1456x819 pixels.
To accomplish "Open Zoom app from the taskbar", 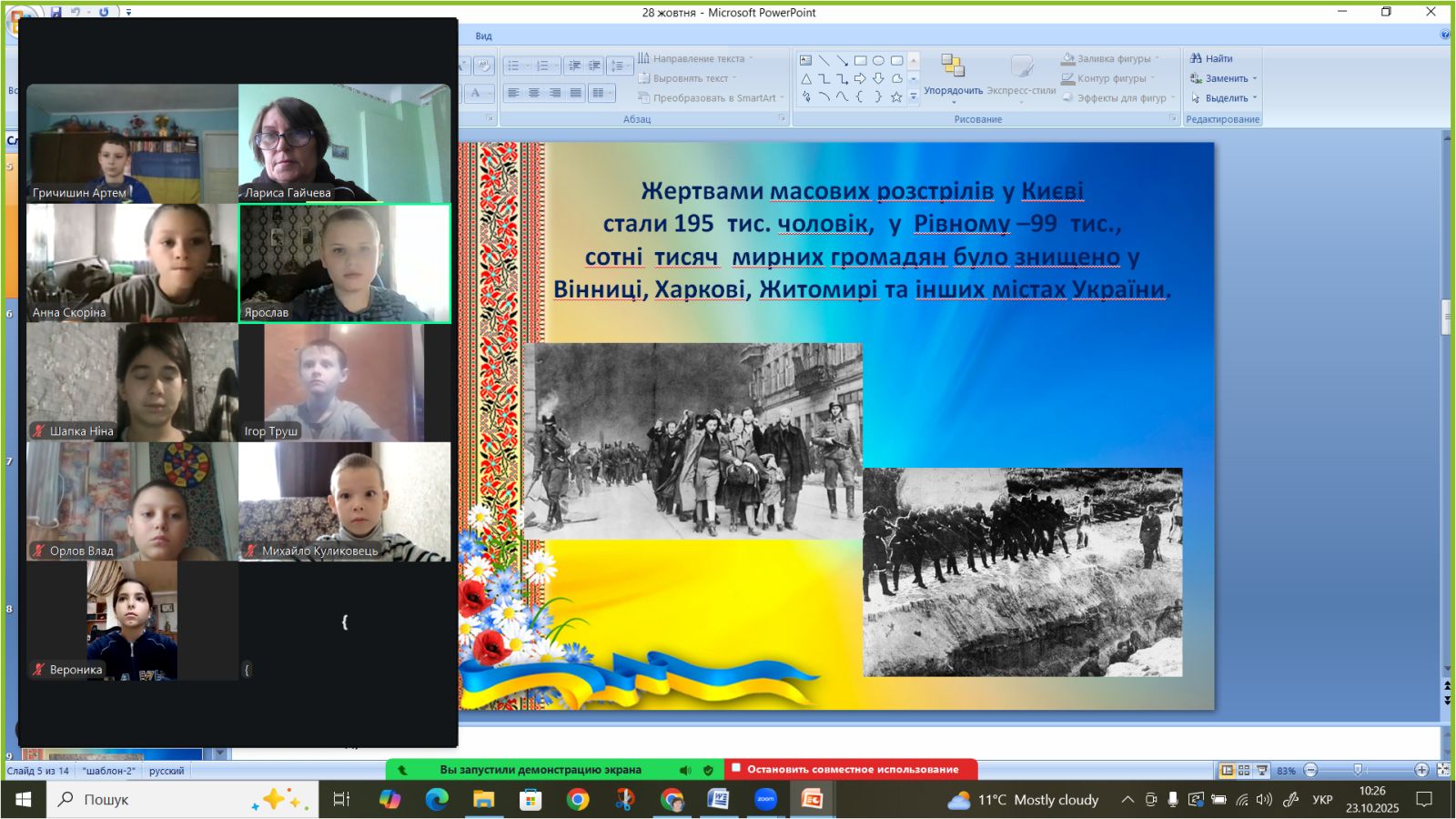I will (x=765, y=799).
